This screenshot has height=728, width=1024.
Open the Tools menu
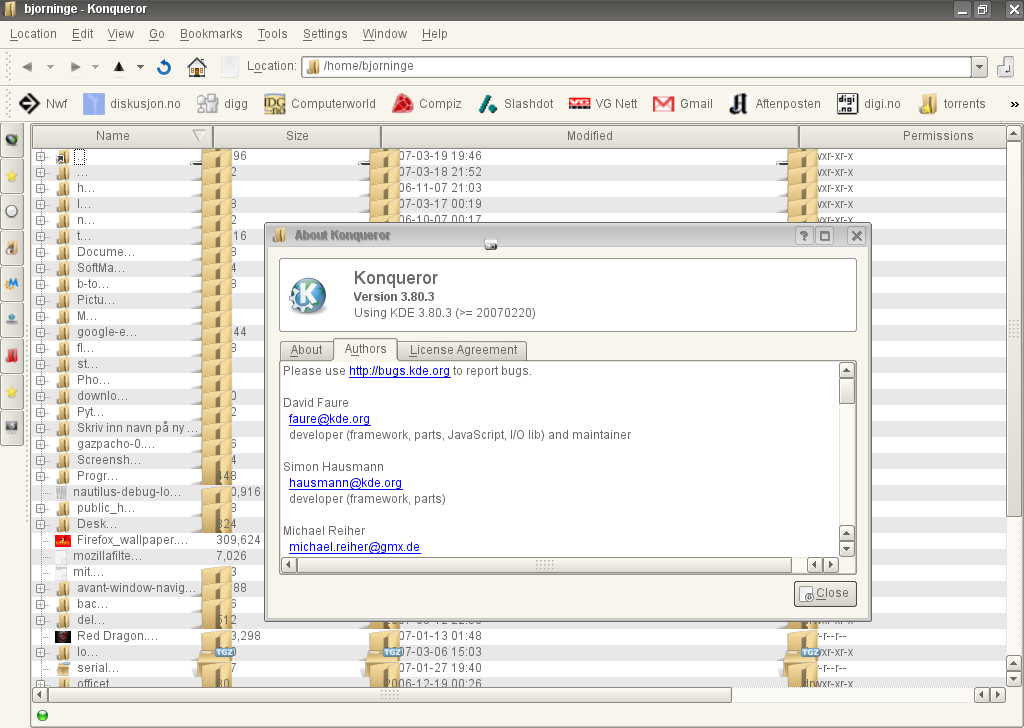(x=272, y=34)
